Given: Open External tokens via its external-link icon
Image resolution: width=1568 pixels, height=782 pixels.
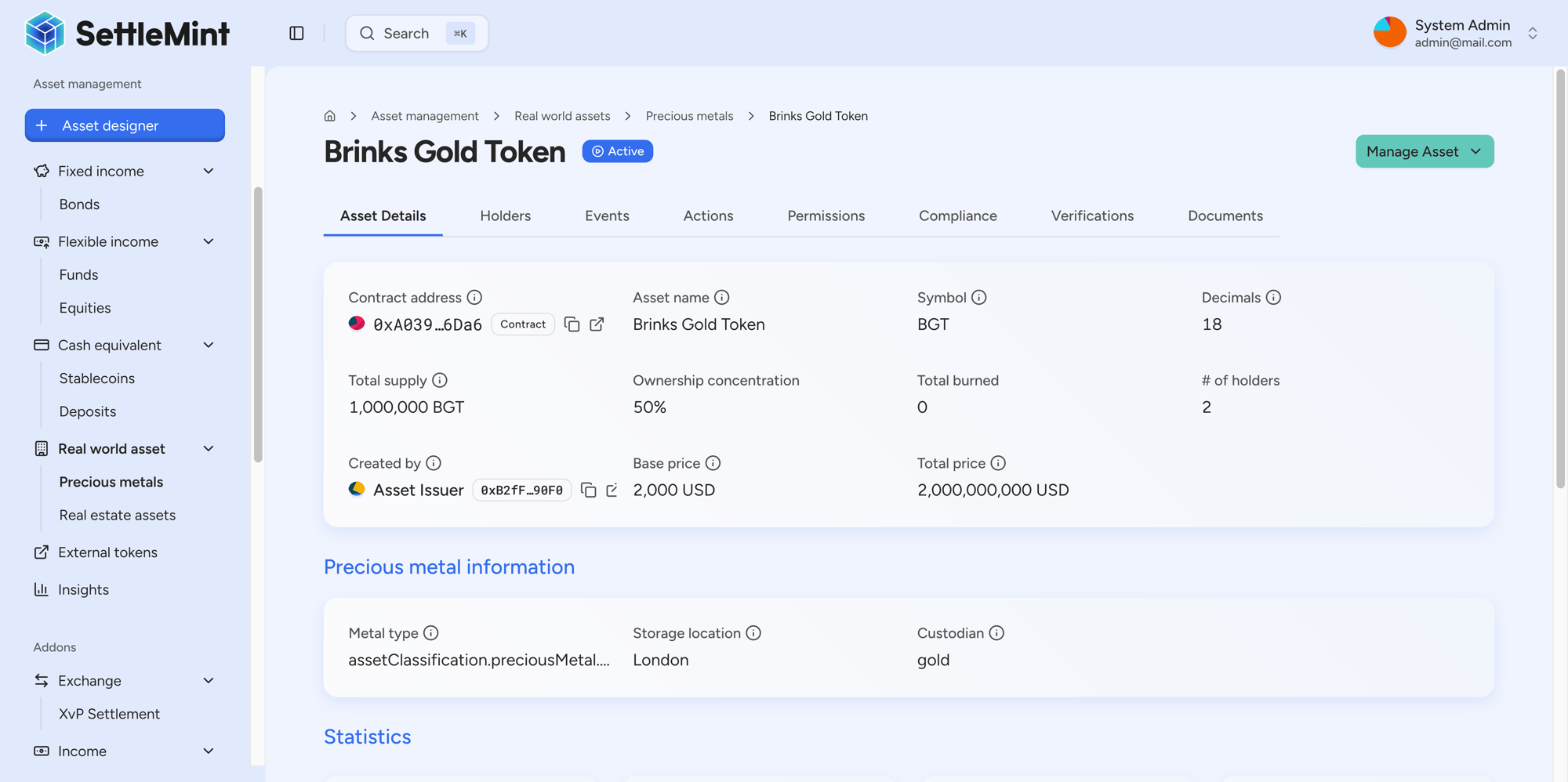Looking at the screenshot, I should (x=41, y=552).
